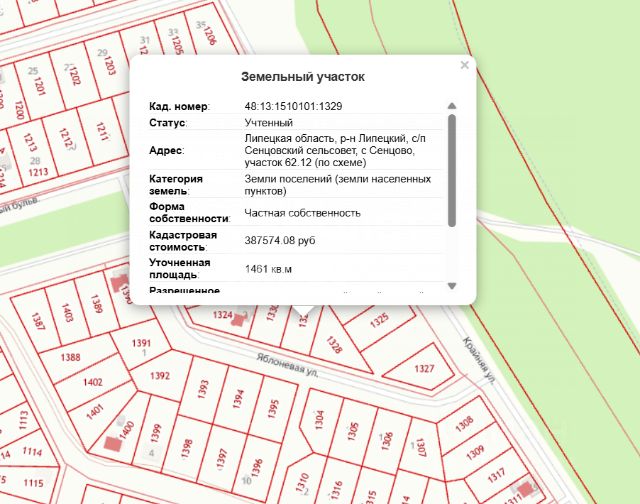Select parcel 1310 on the map
Viewport: 640px width, 504px height.
click(302, 483)
